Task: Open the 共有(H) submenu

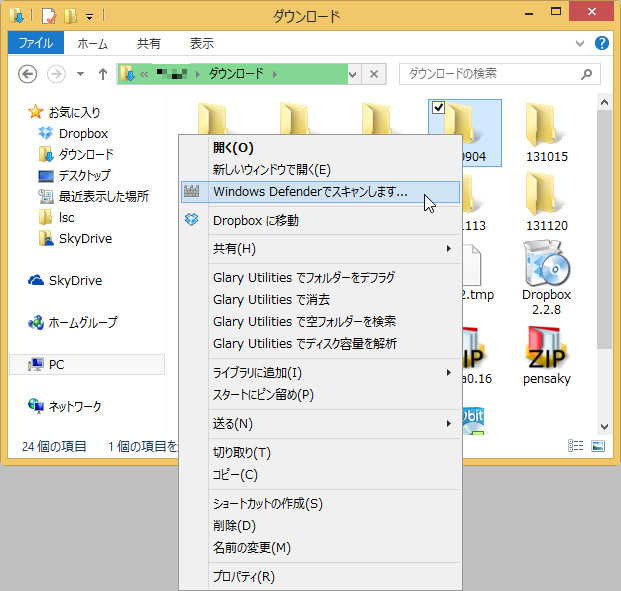Action: click(x=320, y=249)
